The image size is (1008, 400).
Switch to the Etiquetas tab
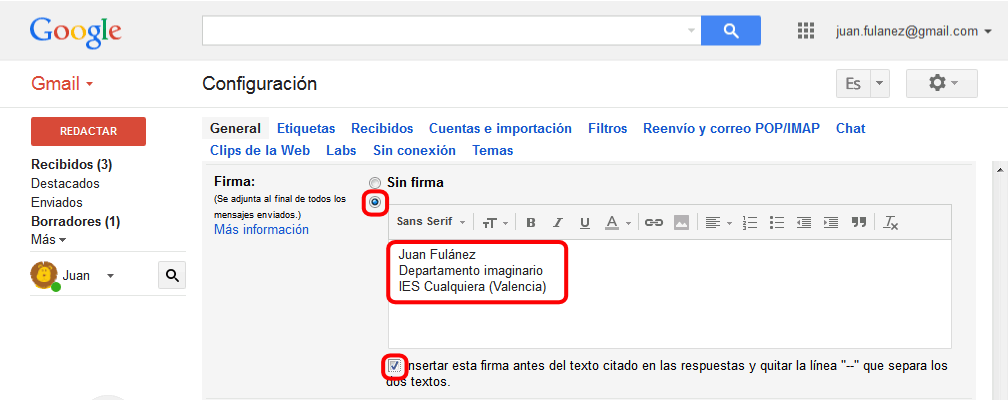pos(306,128)
